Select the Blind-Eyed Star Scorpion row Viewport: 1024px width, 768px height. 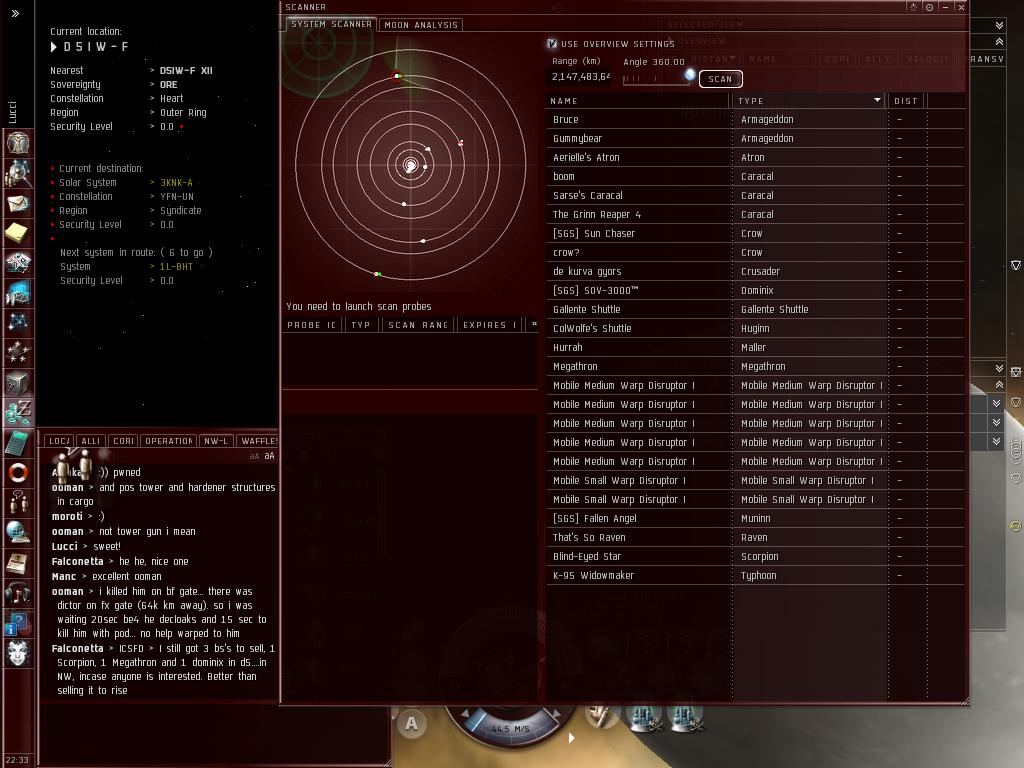(x=755, y=556)
